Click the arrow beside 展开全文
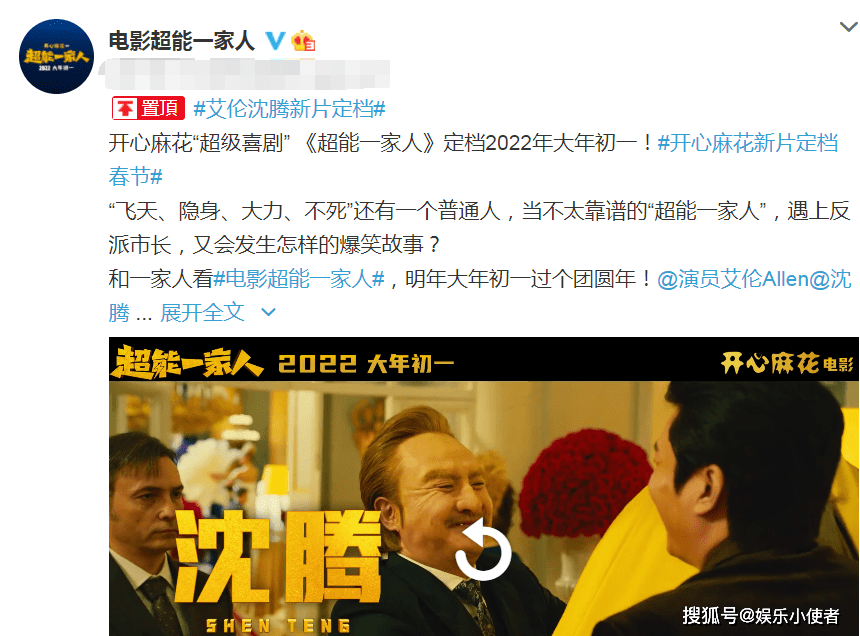860x636 pixels. click(x=268, y=312)
